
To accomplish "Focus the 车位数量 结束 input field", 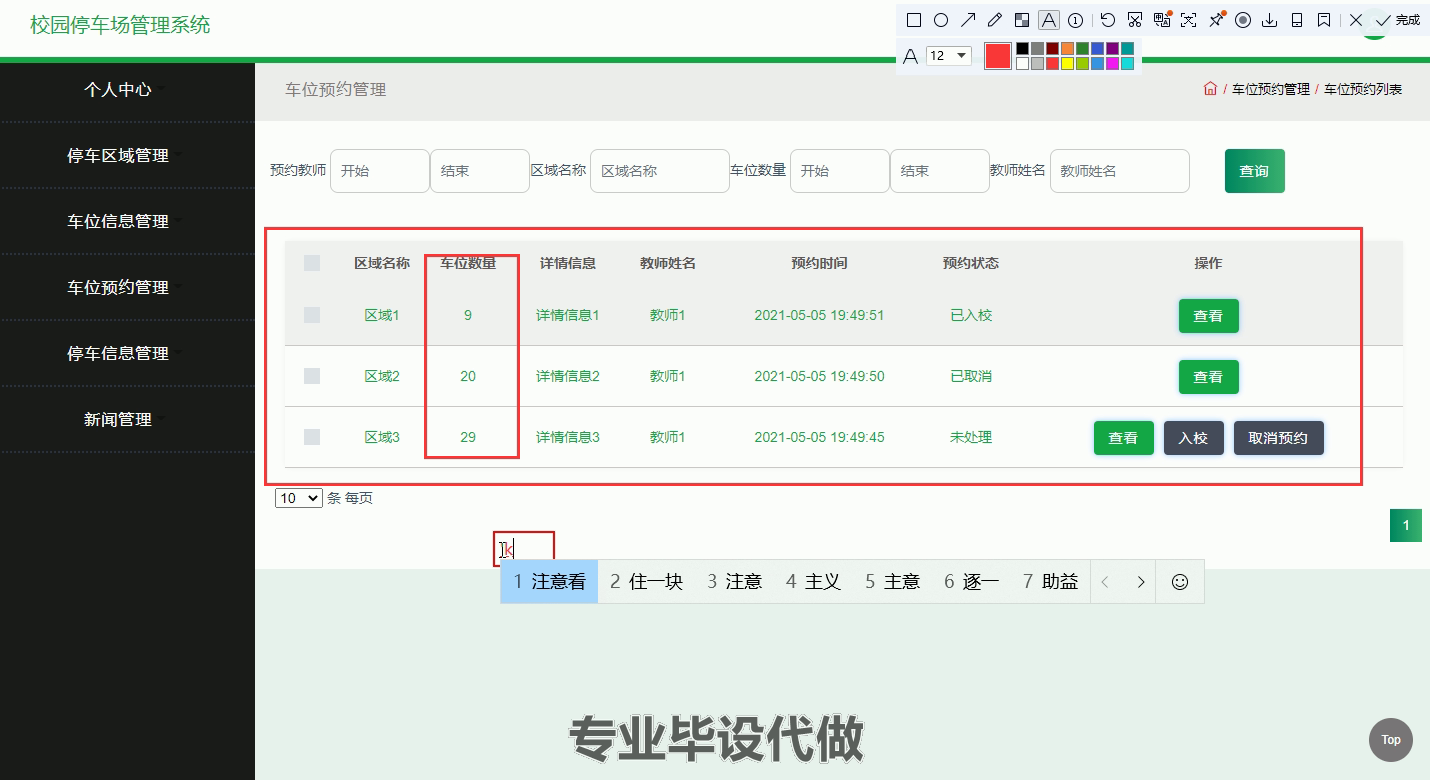I will [x=940, y=171].
